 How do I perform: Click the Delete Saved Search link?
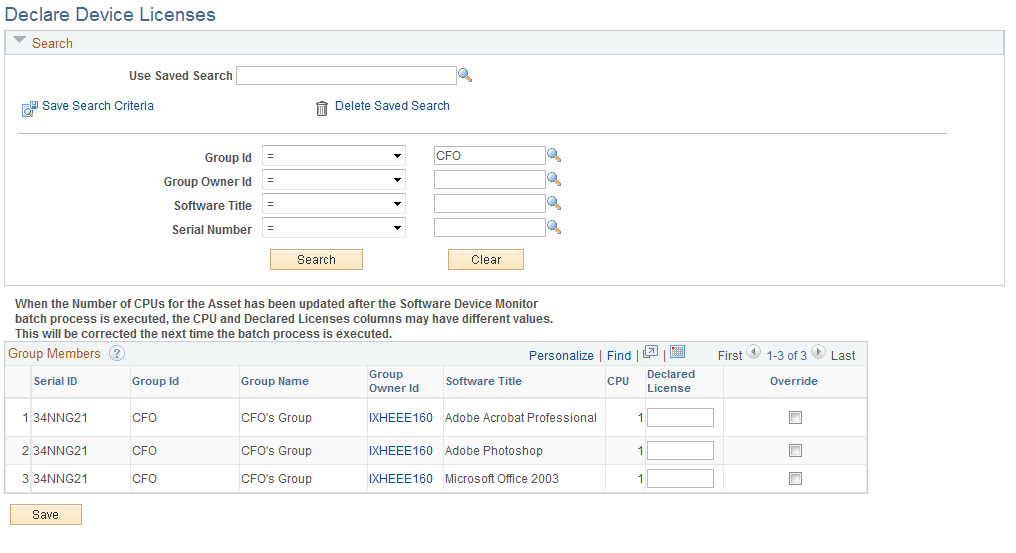pyautogui.click(x=392, y=106)
